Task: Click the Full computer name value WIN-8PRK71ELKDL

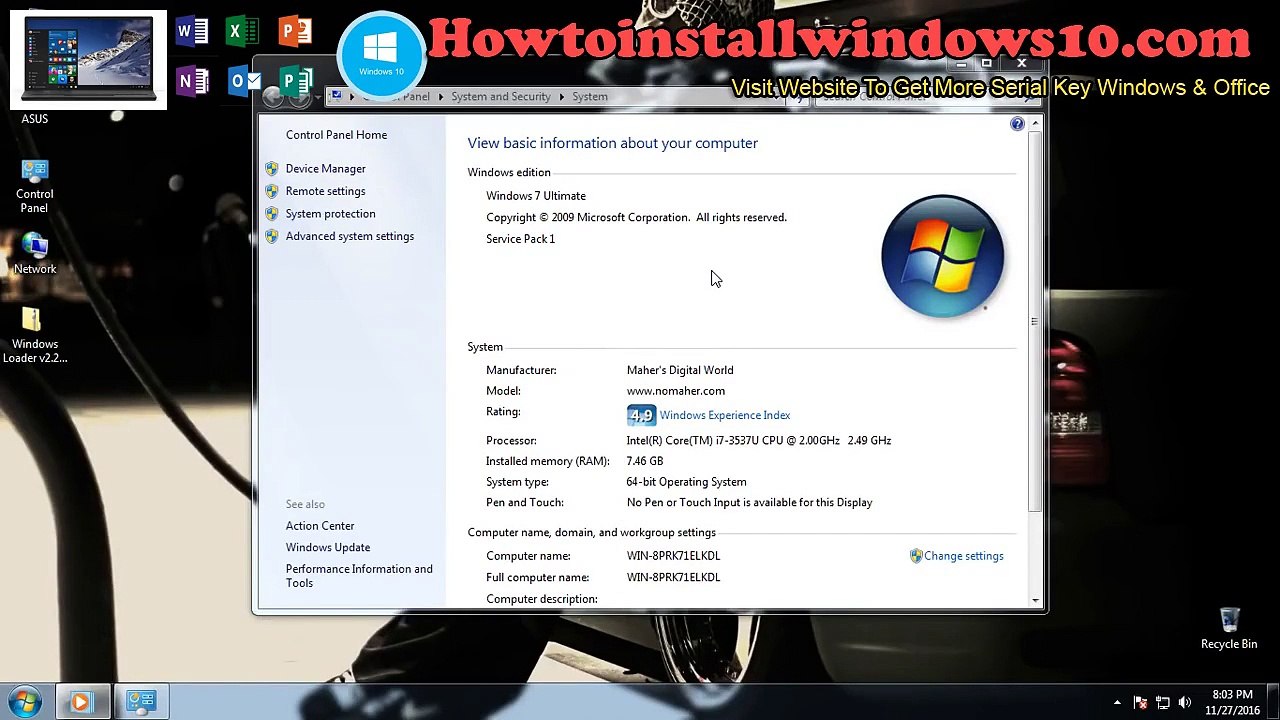Action: 673,578
